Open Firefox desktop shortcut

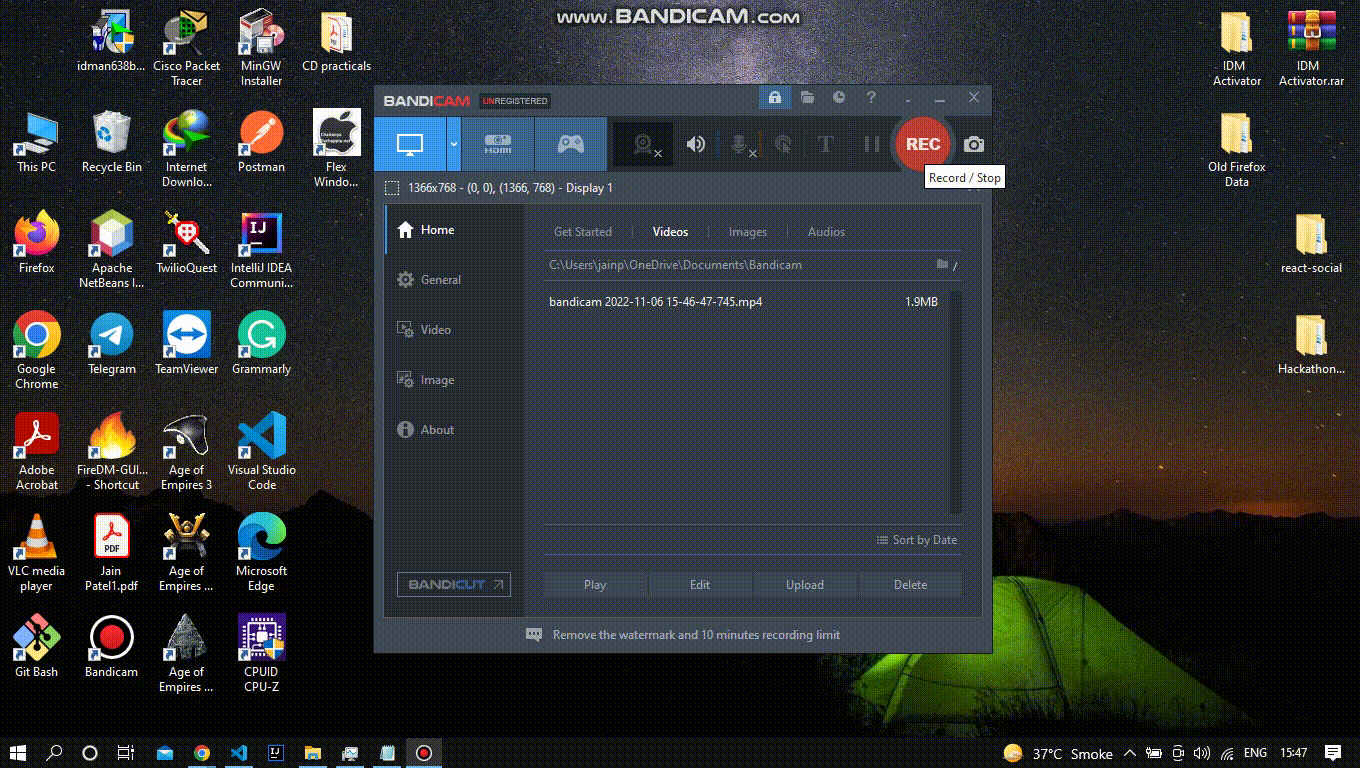coord(36,243)
